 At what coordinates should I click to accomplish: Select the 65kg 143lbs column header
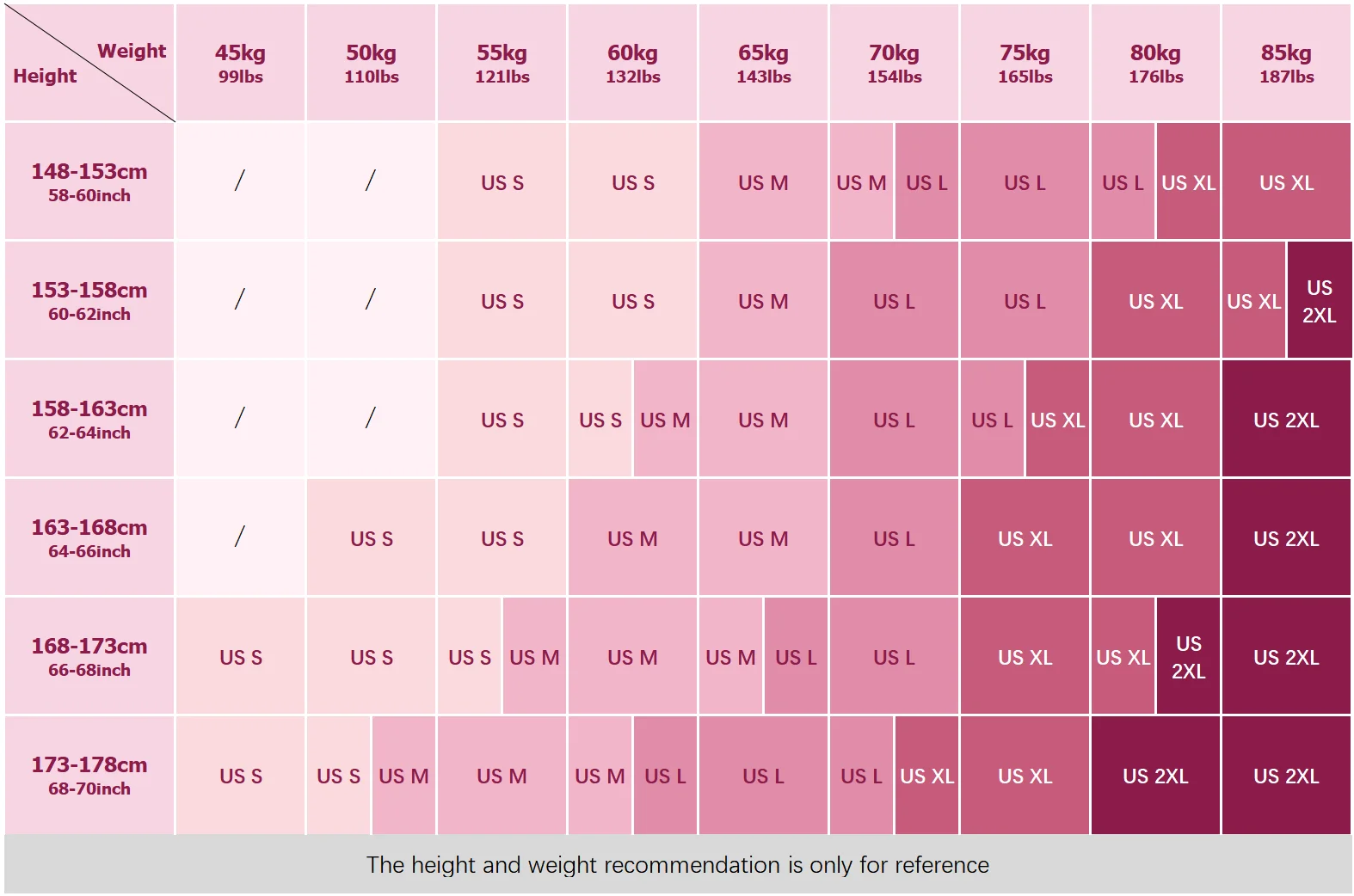coord(763,63)
